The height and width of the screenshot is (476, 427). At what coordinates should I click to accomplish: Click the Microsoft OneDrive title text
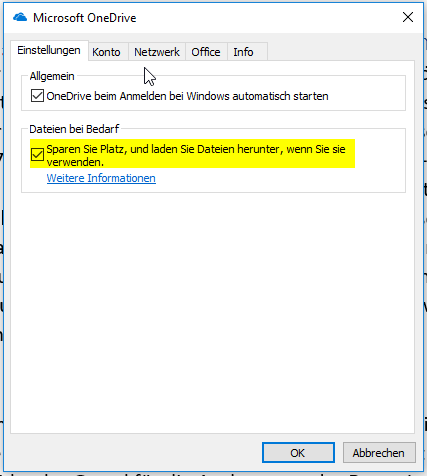pyautogui.click(x=85, y=18)
